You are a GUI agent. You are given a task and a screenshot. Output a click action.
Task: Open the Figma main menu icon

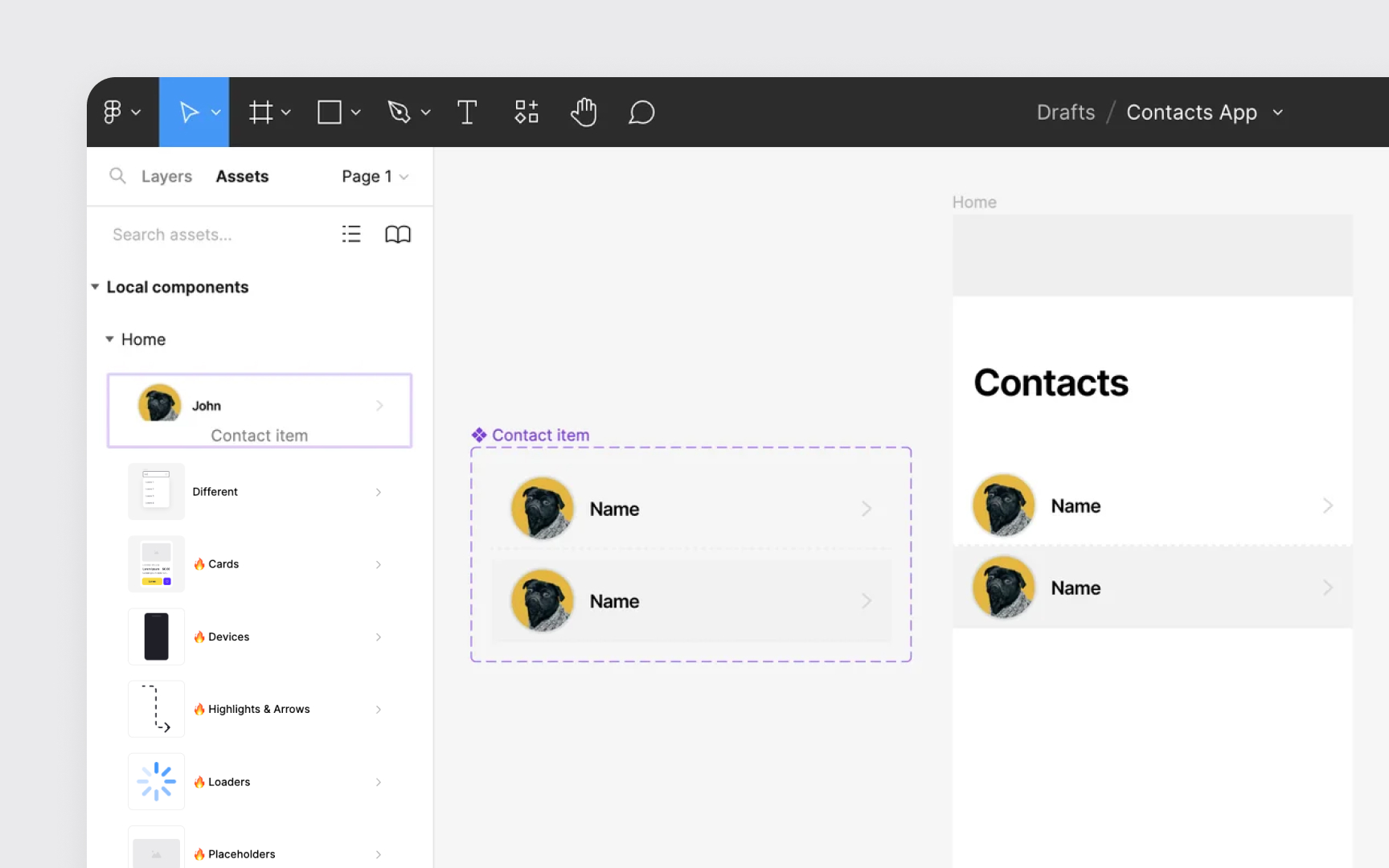click(x=113, y=113)
